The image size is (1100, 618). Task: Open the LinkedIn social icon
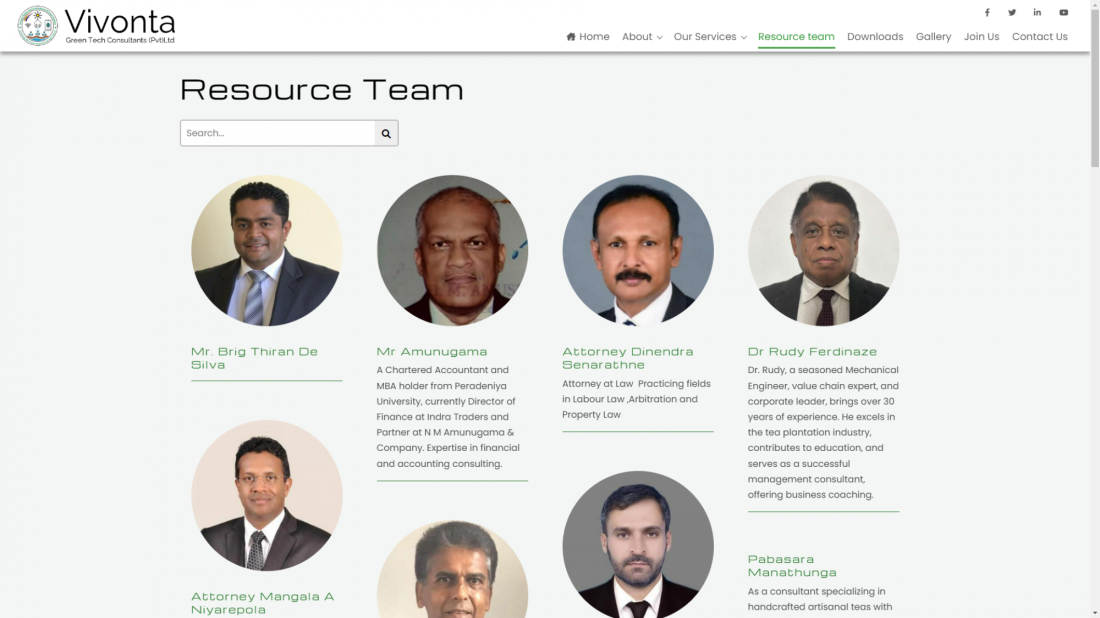(1037, 13)
